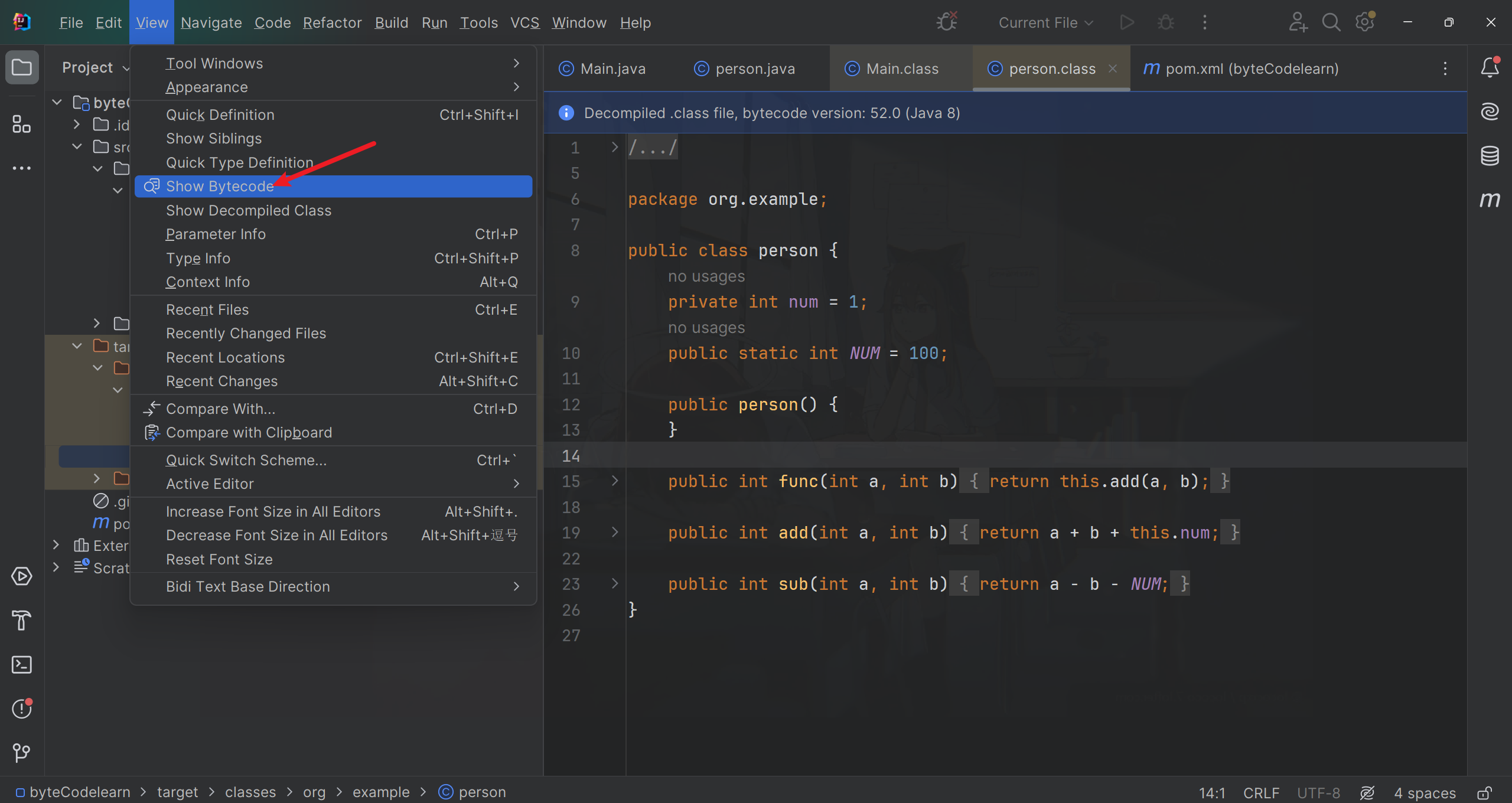
Task: Click UTF-8 encoding in status bar
Action: [x=1318, y=792]
